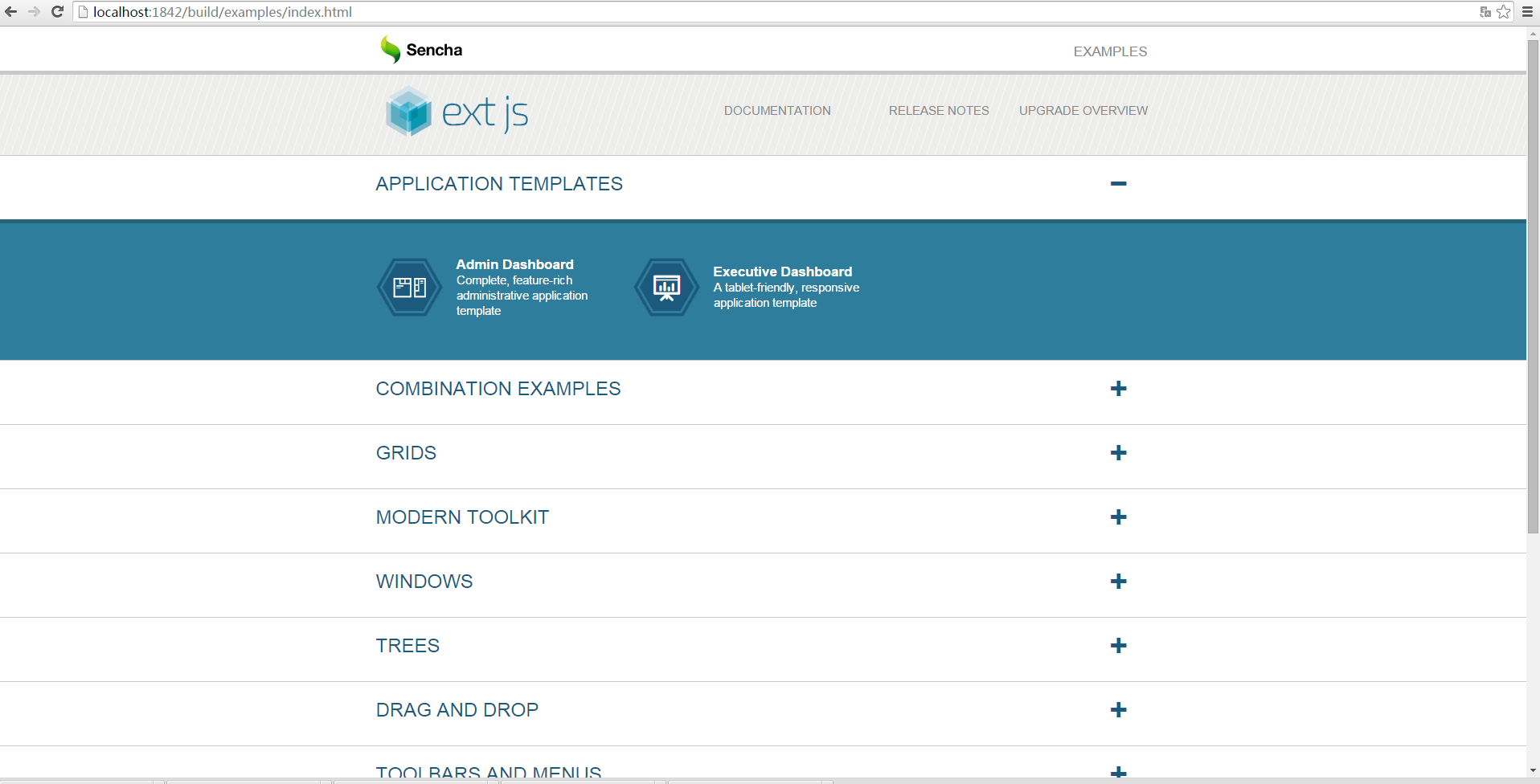Open the EXAMPLES menu item

[1110, 51]
